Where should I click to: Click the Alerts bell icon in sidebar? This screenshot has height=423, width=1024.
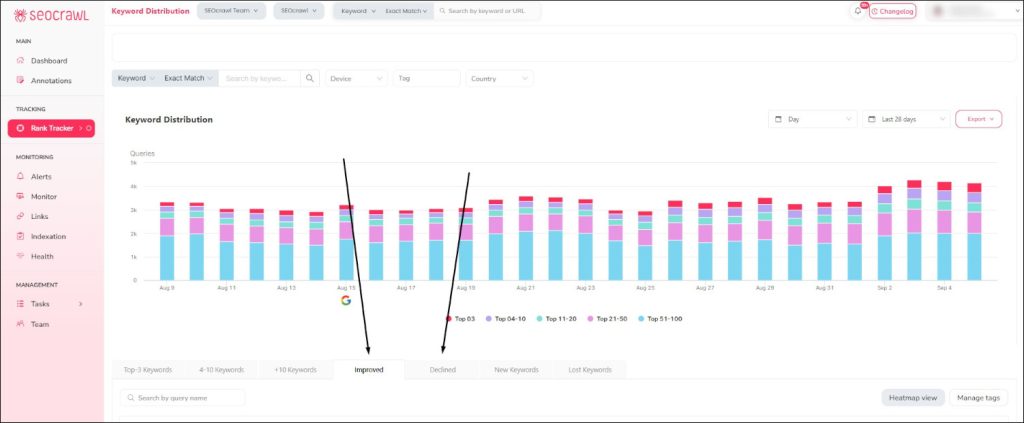[x=20, y=177]
